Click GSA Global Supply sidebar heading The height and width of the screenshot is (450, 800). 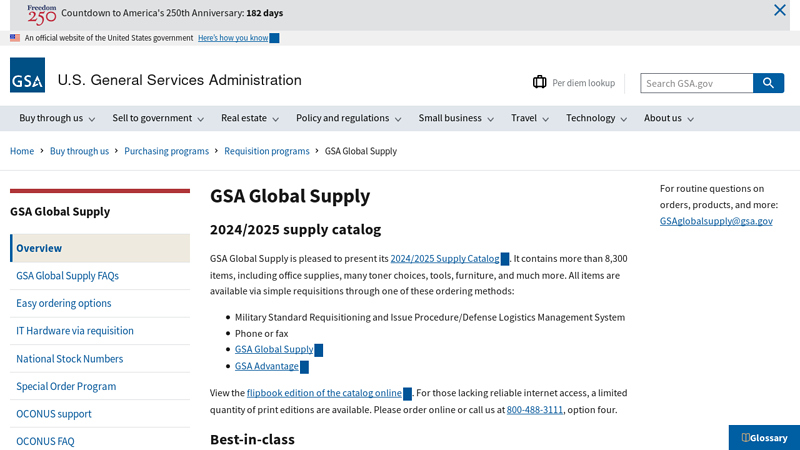point(60,212)
